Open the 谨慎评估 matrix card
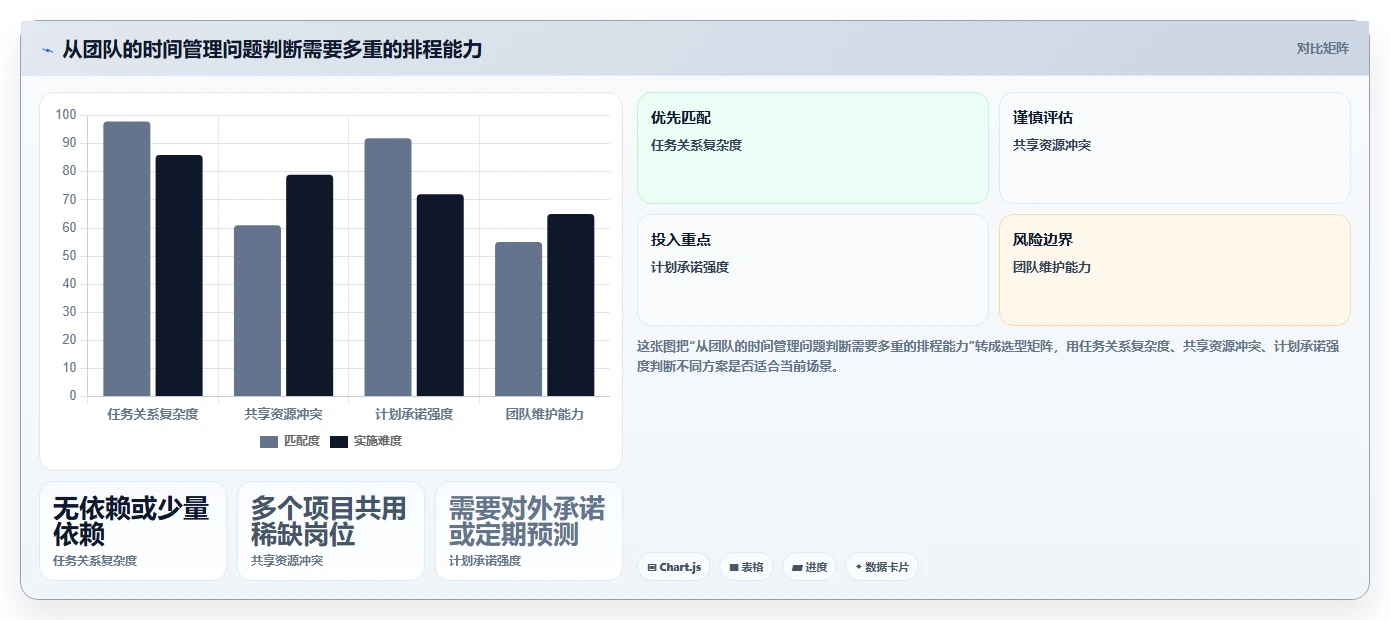 pyautogui.click(x=1174, y=148)
